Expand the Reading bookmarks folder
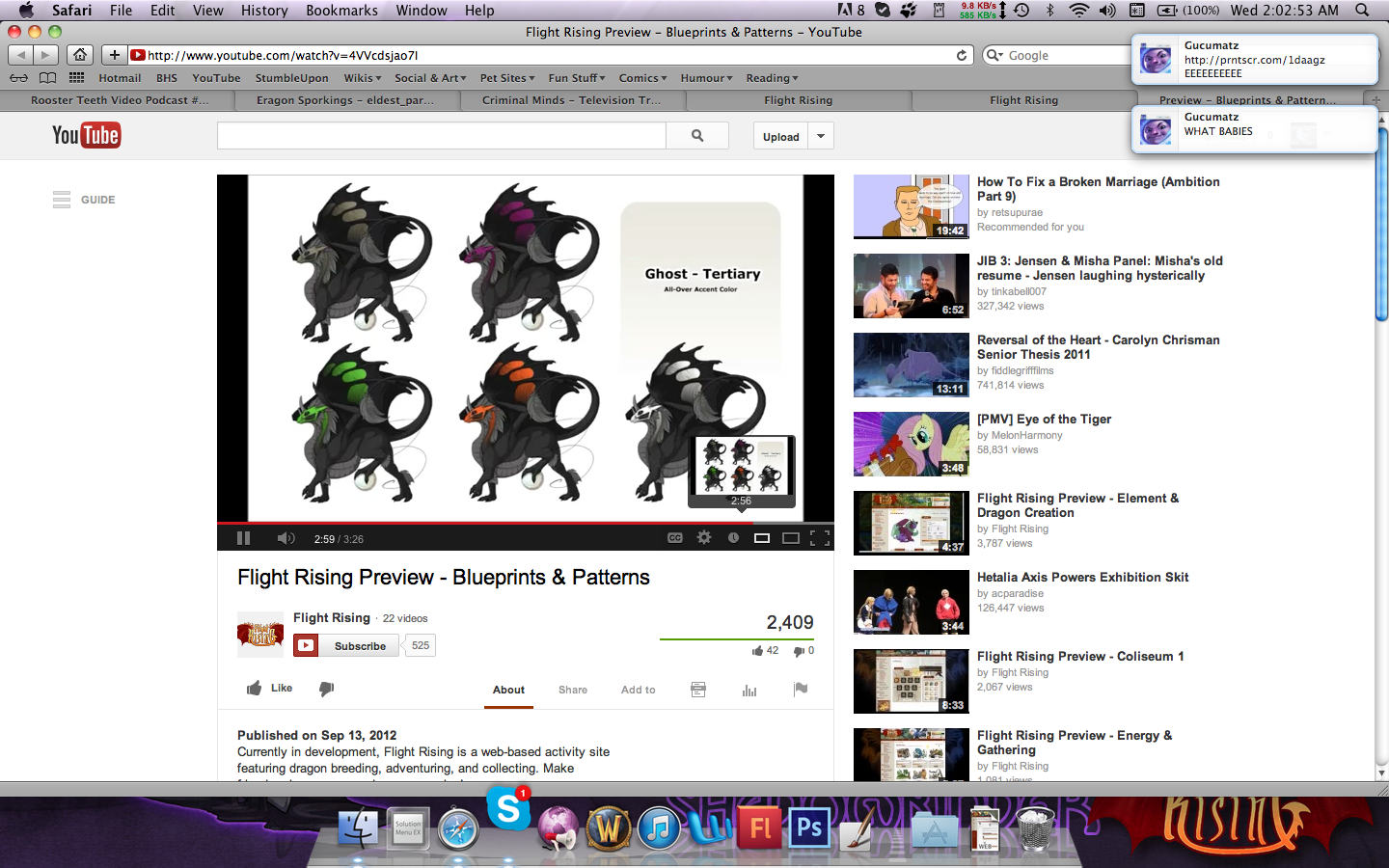The width and height of the screenshot is (1389, 868). tap(773, 78)
